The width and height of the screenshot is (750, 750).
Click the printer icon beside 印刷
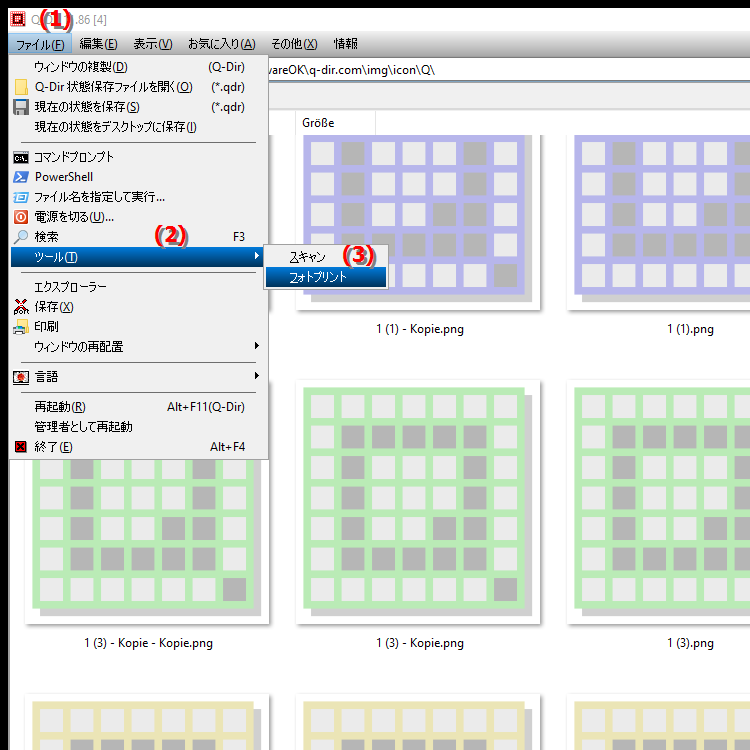(21, 327)
